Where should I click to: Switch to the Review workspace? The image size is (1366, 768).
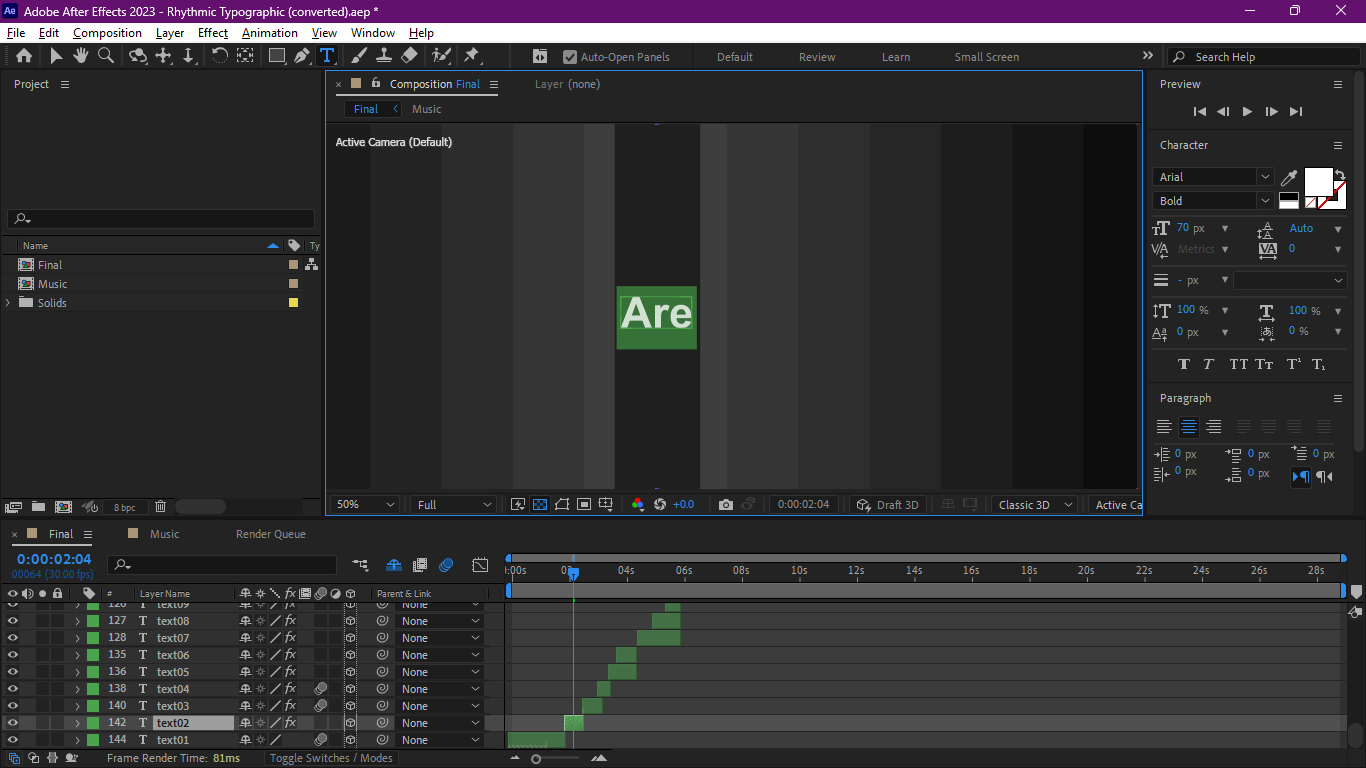click(817, 57)
